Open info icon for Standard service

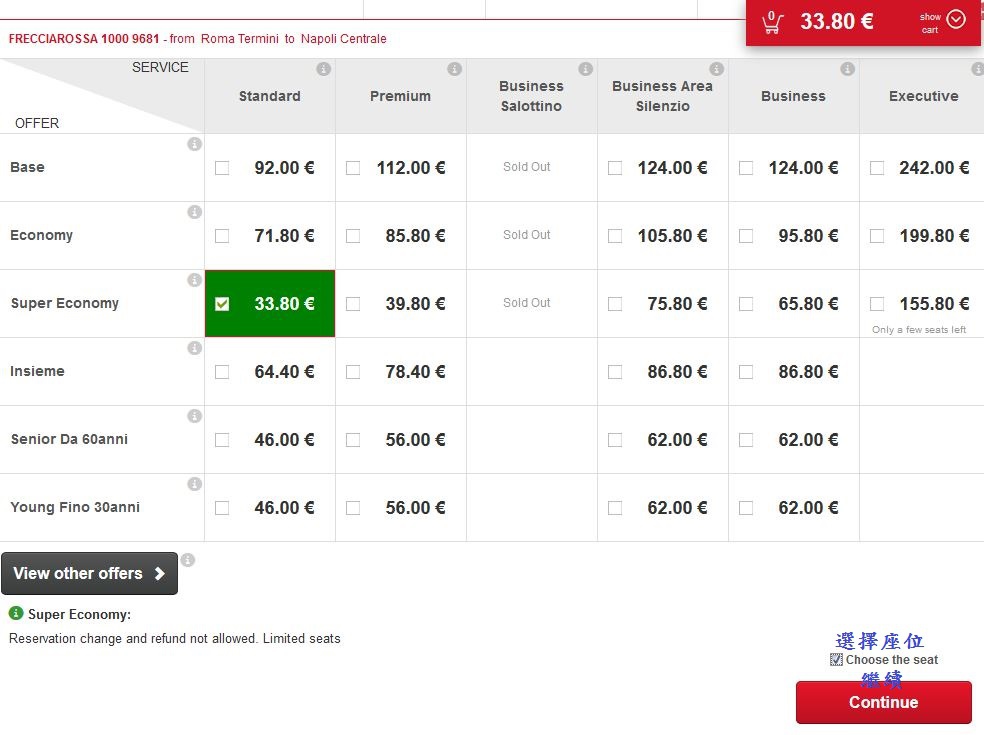pyautogui.click(x=324, y=69)
